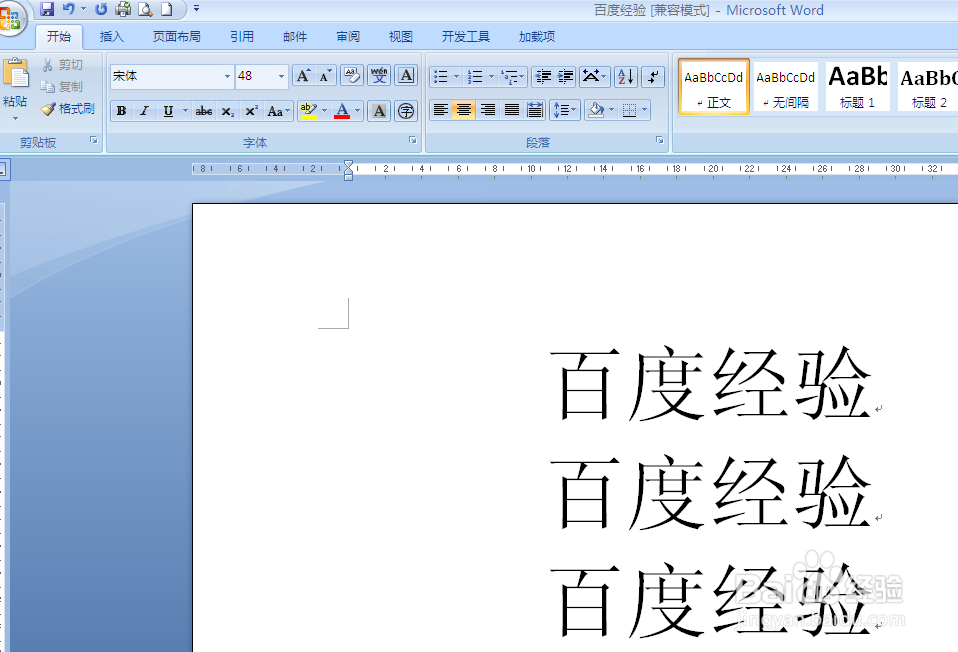Apply strikethrough to text
The height and width of the screenshot is (652, 958).
203,110
